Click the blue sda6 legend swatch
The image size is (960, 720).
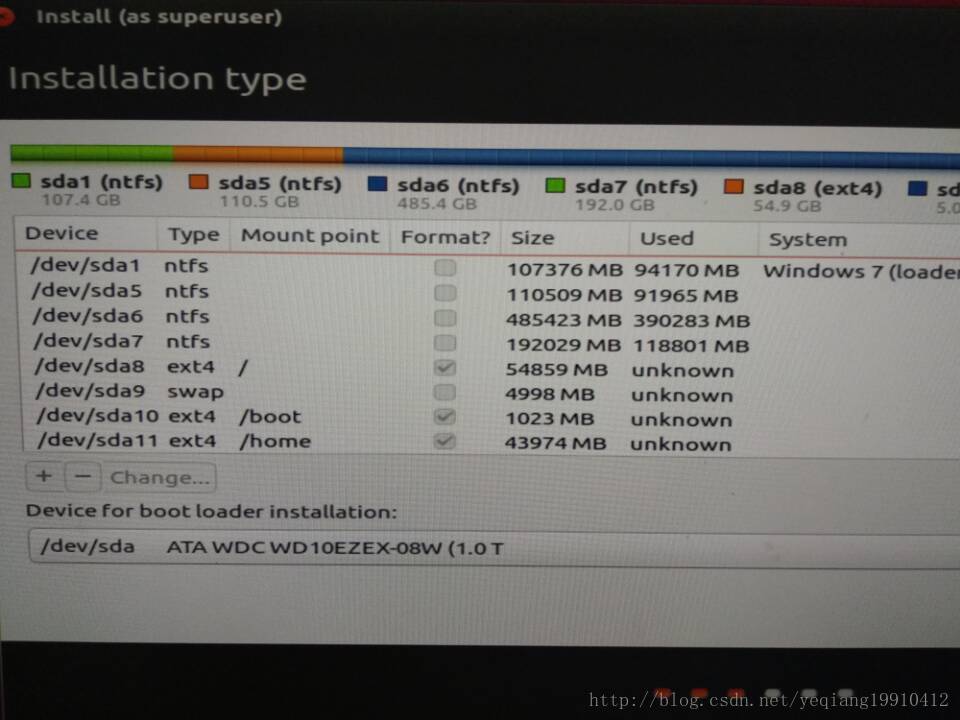point(377,184)
